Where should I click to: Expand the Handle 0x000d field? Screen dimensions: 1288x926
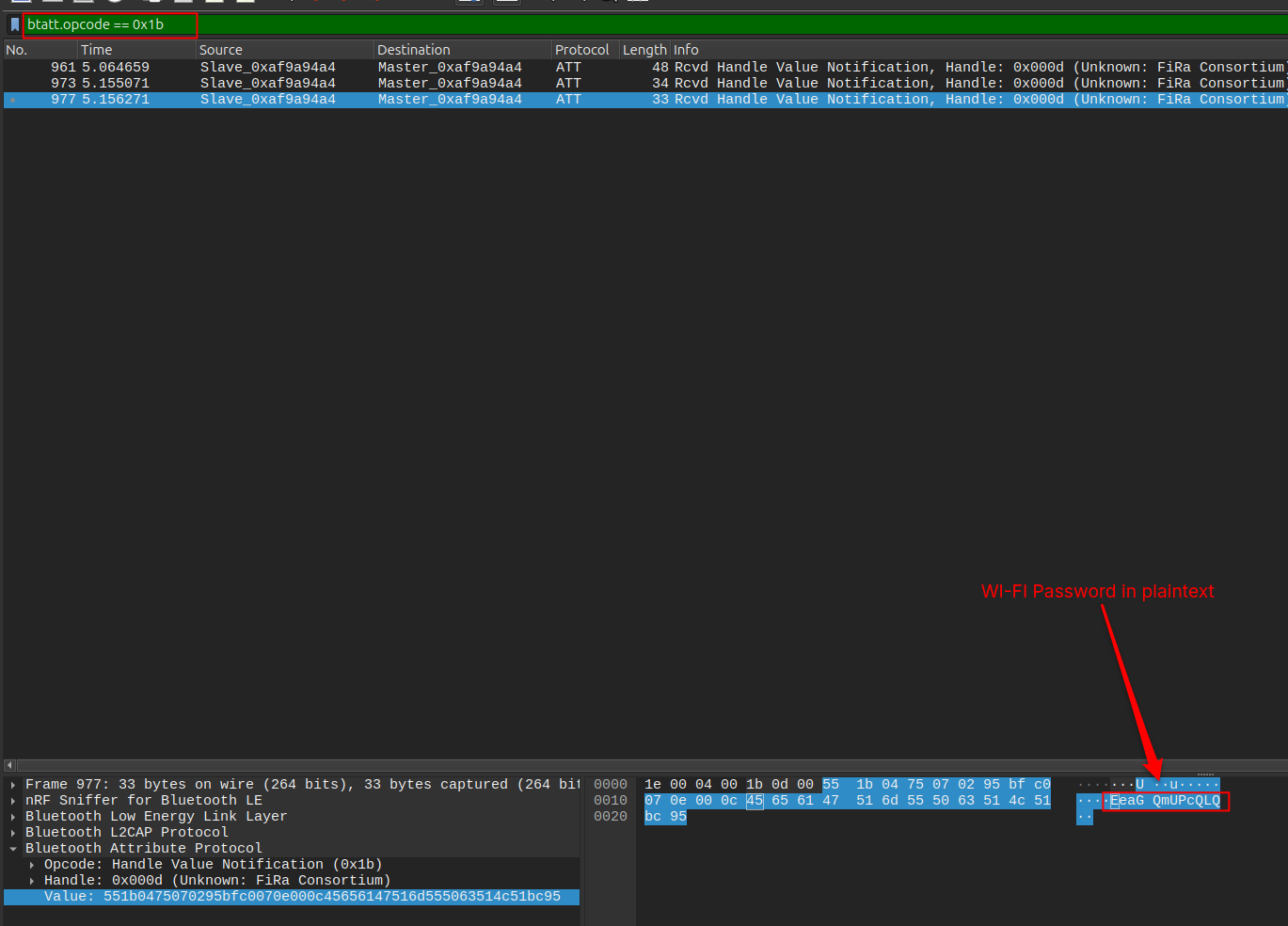click(32, 881)
